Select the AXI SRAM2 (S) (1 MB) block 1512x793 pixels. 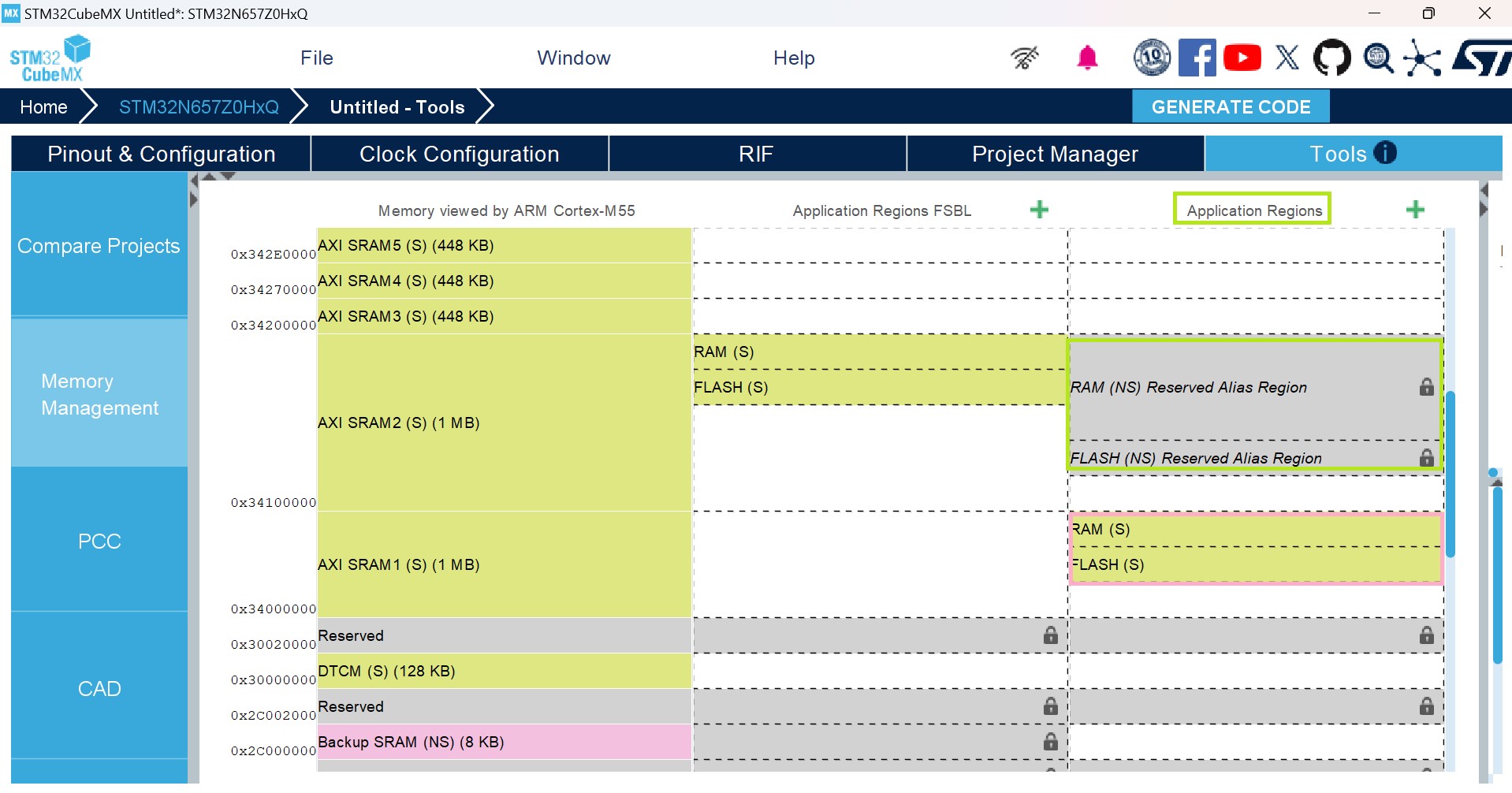point(505,423)
